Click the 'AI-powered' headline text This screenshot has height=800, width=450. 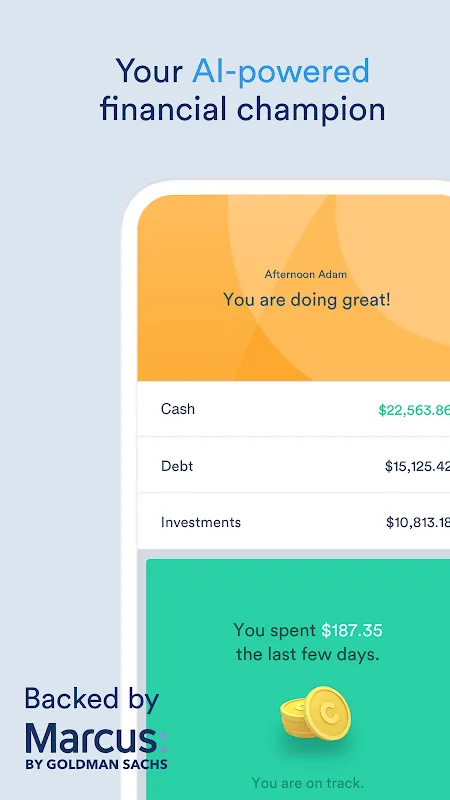281,71
